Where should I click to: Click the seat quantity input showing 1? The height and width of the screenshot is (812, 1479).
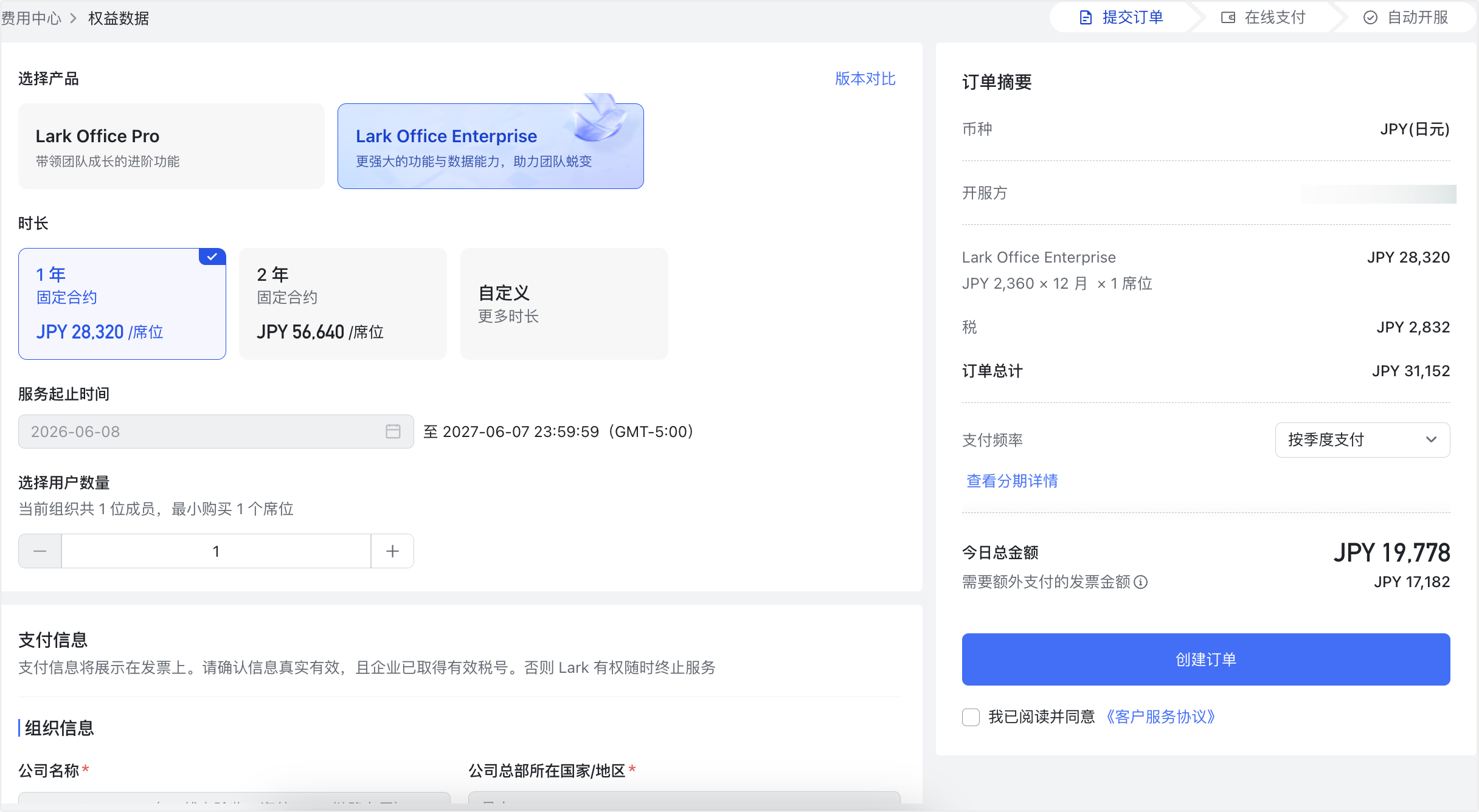[x=216, y=551]
